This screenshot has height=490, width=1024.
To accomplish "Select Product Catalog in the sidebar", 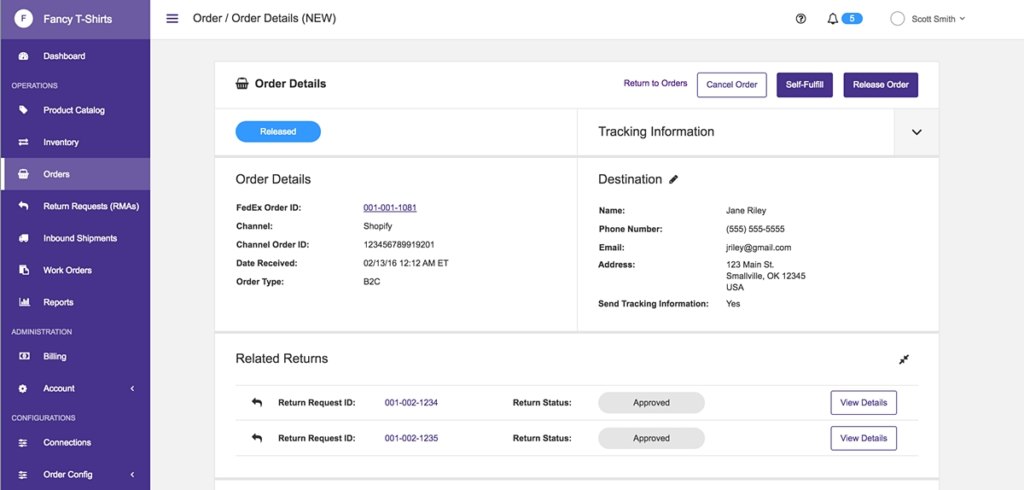I will (x=73, y=110).
